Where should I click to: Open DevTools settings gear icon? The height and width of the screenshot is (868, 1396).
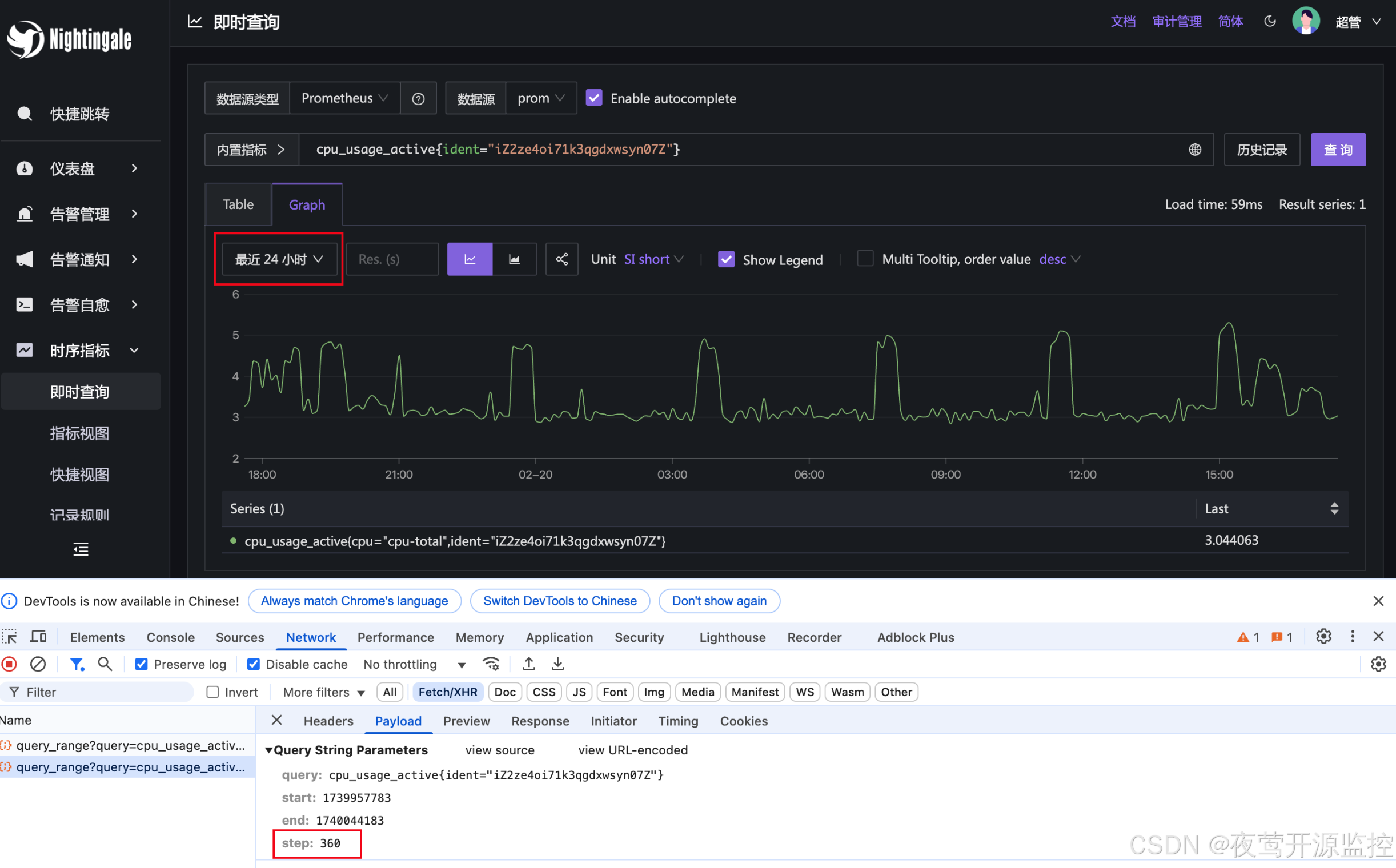1323,637
